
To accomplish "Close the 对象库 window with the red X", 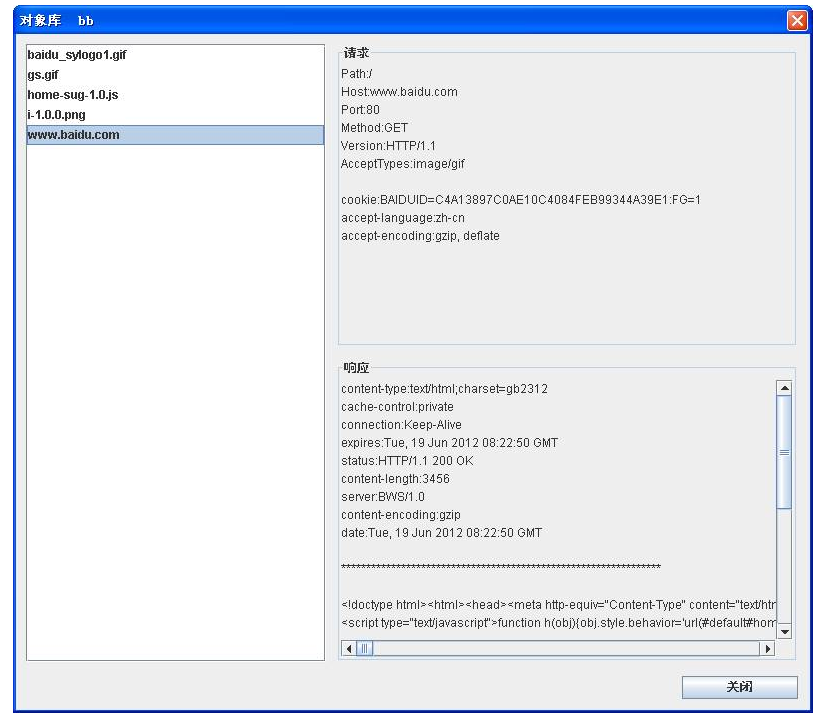I will [796, 21].
